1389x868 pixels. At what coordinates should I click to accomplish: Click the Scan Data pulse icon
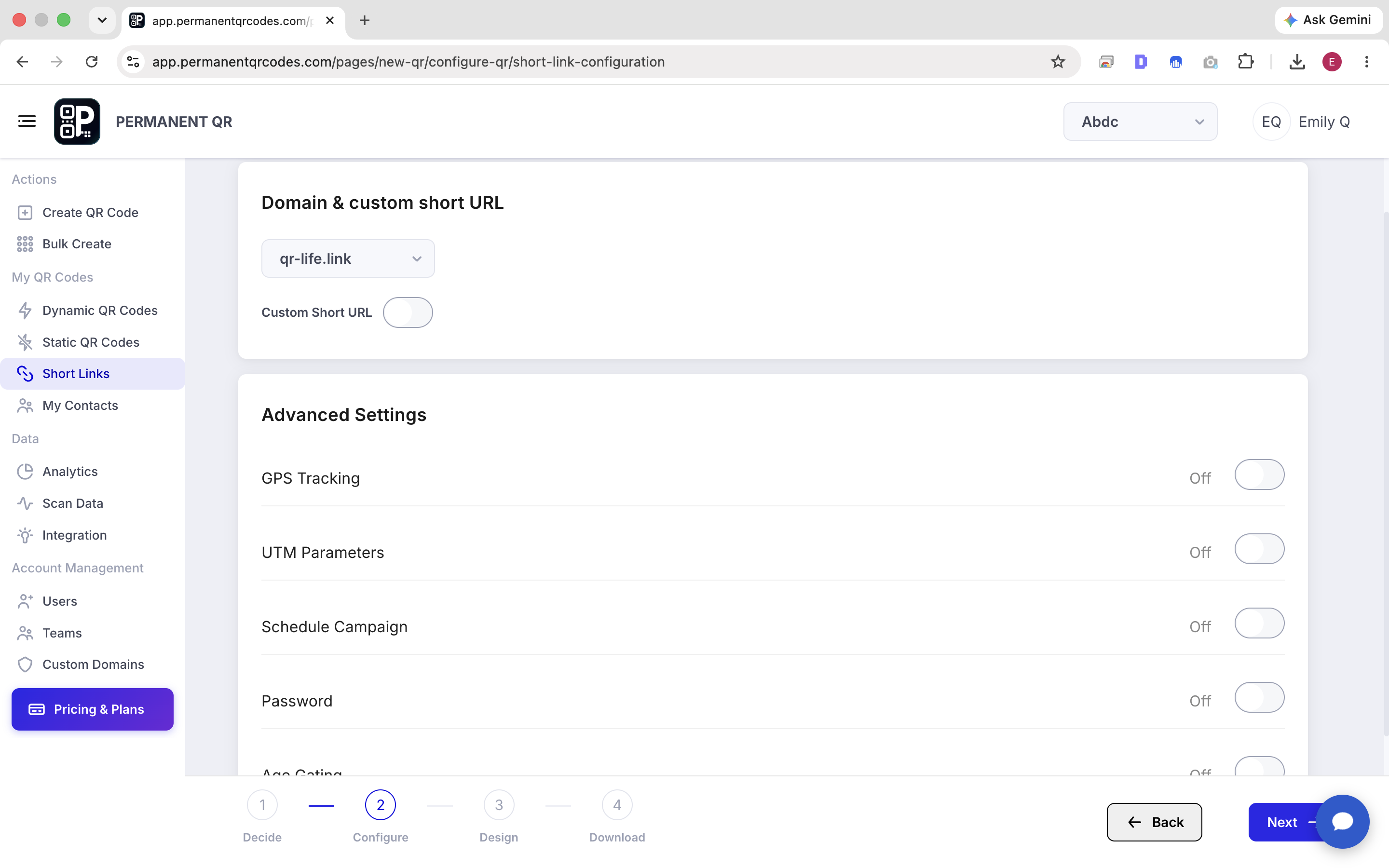25,503
